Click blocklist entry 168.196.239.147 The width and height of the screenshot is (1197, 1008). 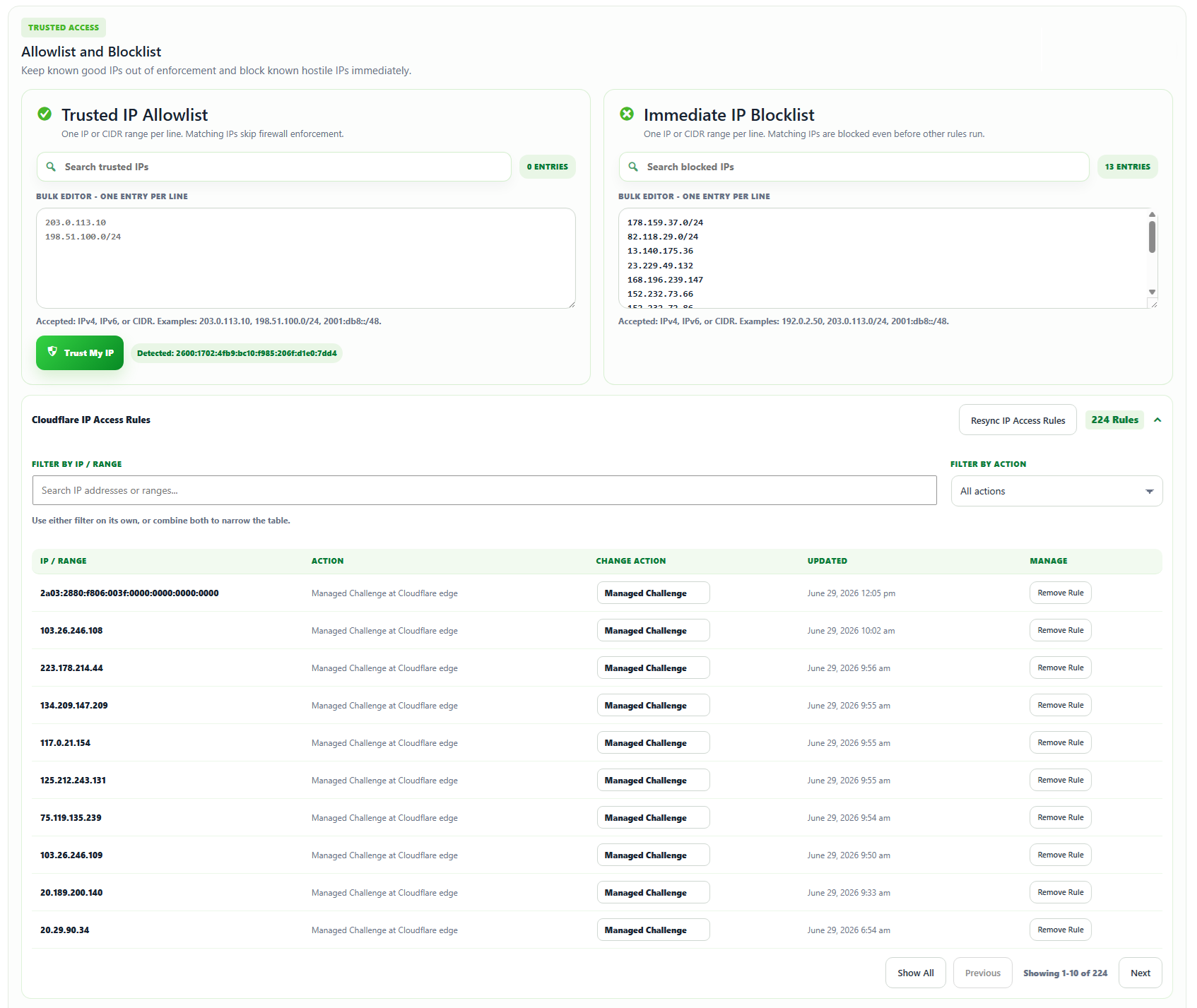coord(665,280)
